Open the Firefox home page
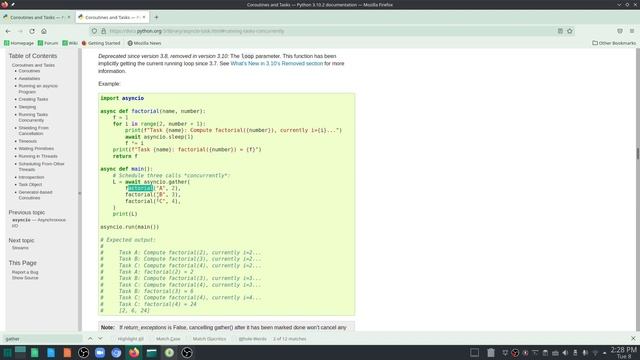This screenshot has height=360, width=640. coord(44,31)
